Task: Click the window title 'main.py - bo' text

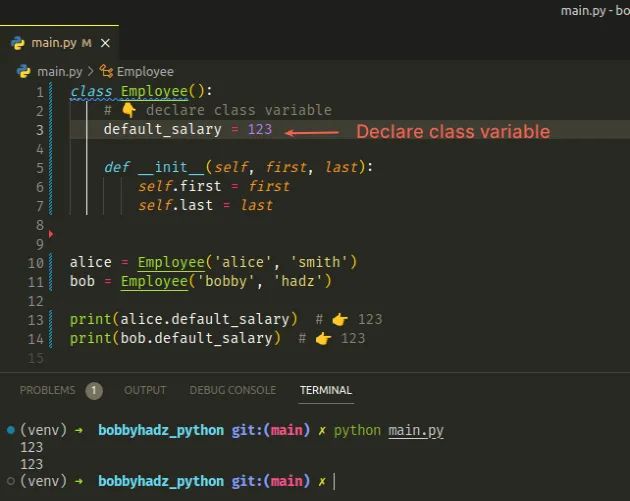Action: (595, 11)
